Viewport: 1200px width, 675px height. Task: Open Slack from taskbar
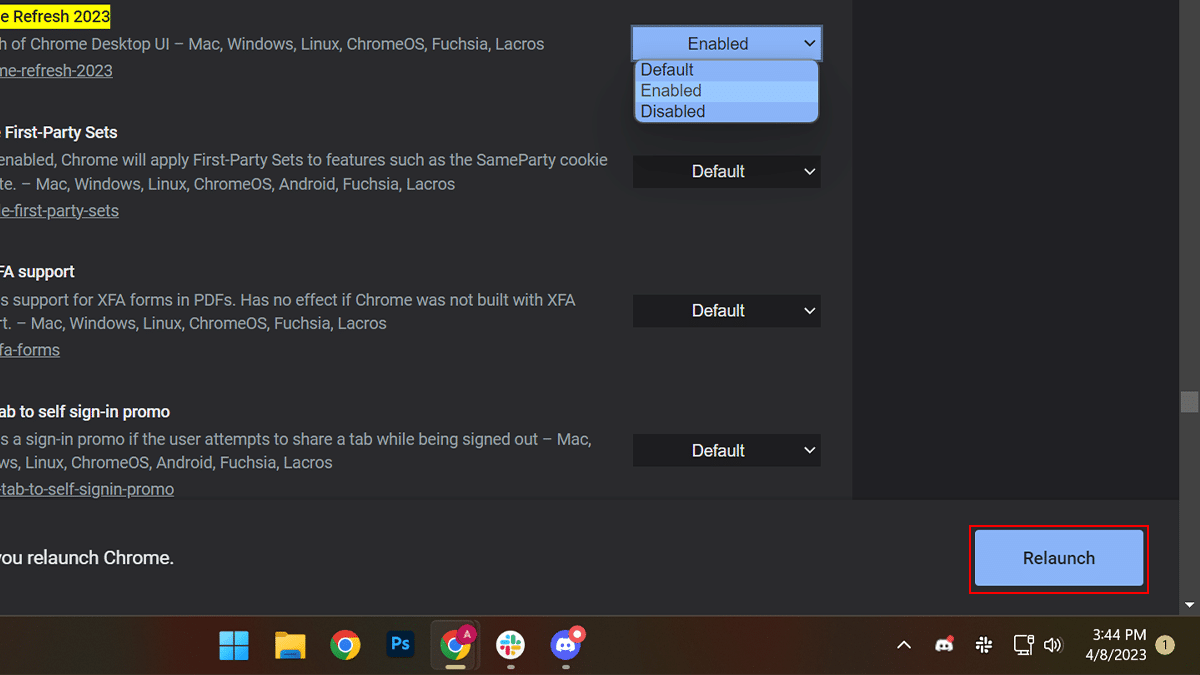pos(511,646)
